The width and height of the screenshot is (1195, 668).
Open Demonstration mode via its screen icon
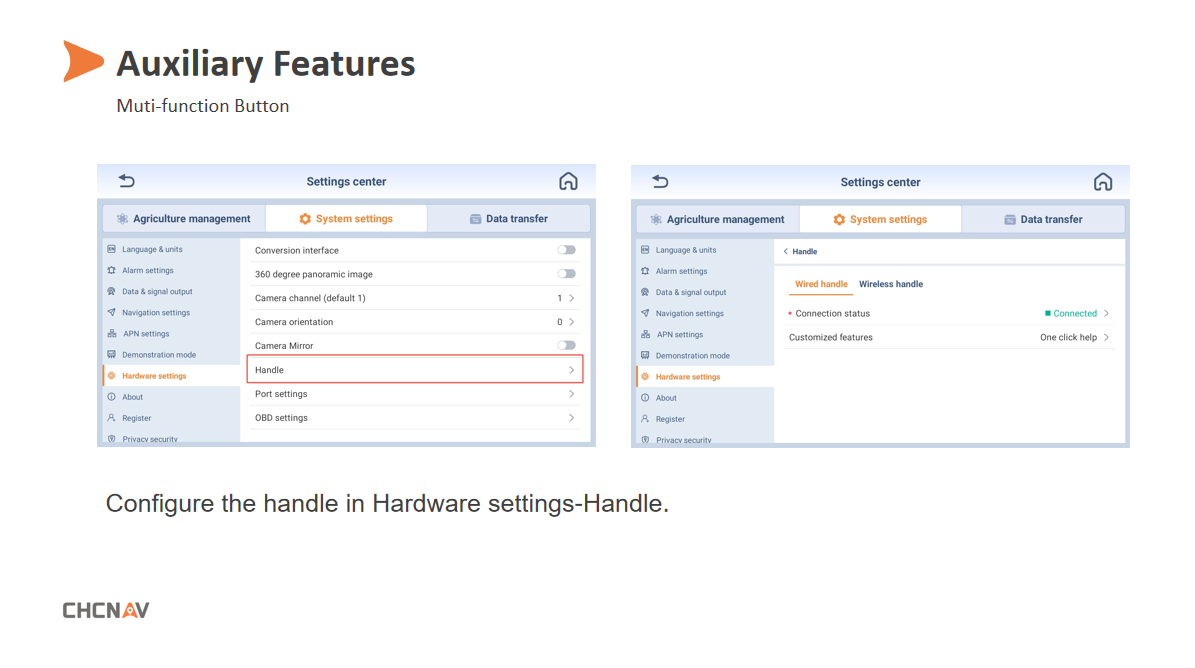pyautogui.click(x=112, y=354)
